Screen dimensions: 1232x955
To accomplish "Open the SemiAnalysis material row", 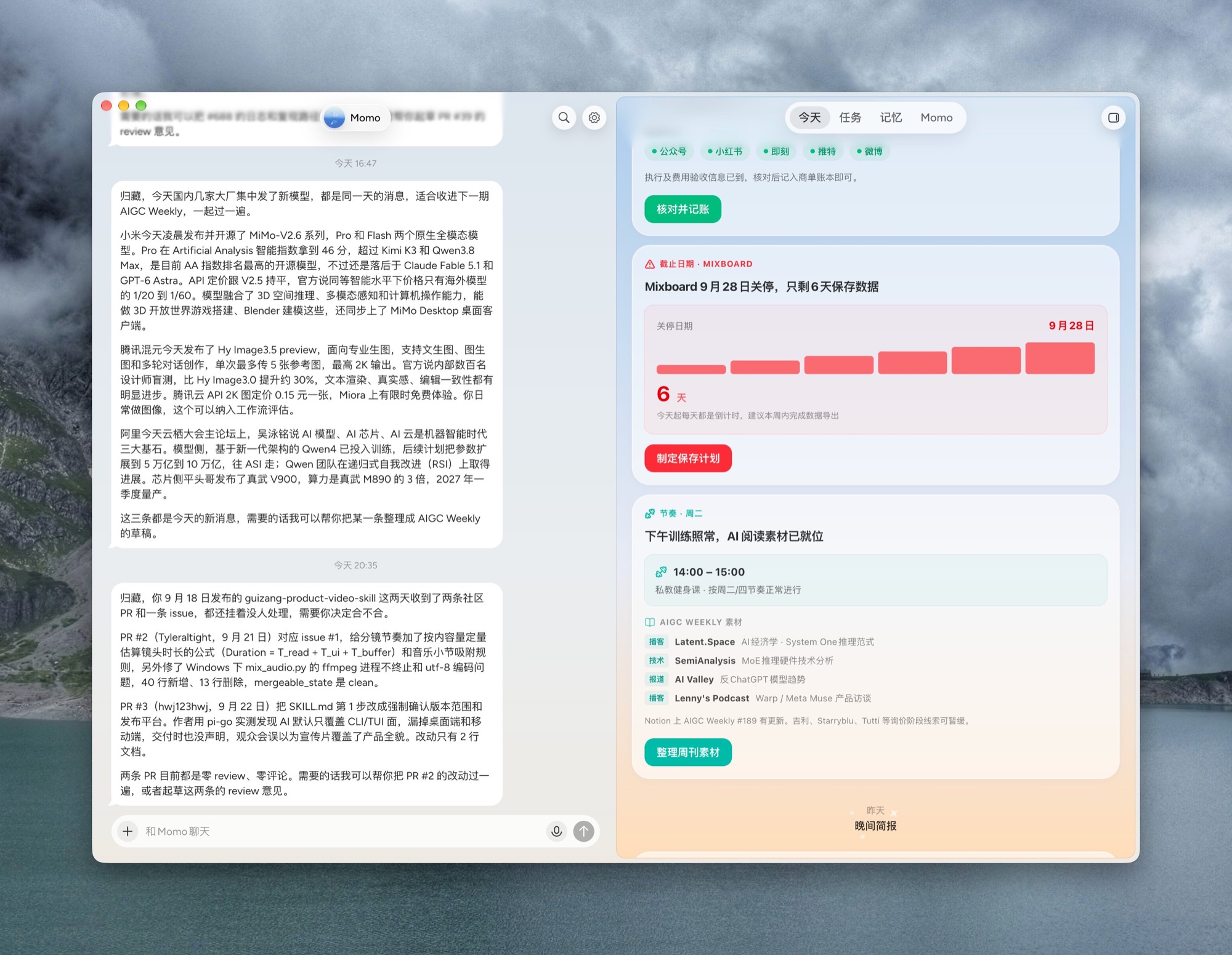I will [x=875, y=661].
